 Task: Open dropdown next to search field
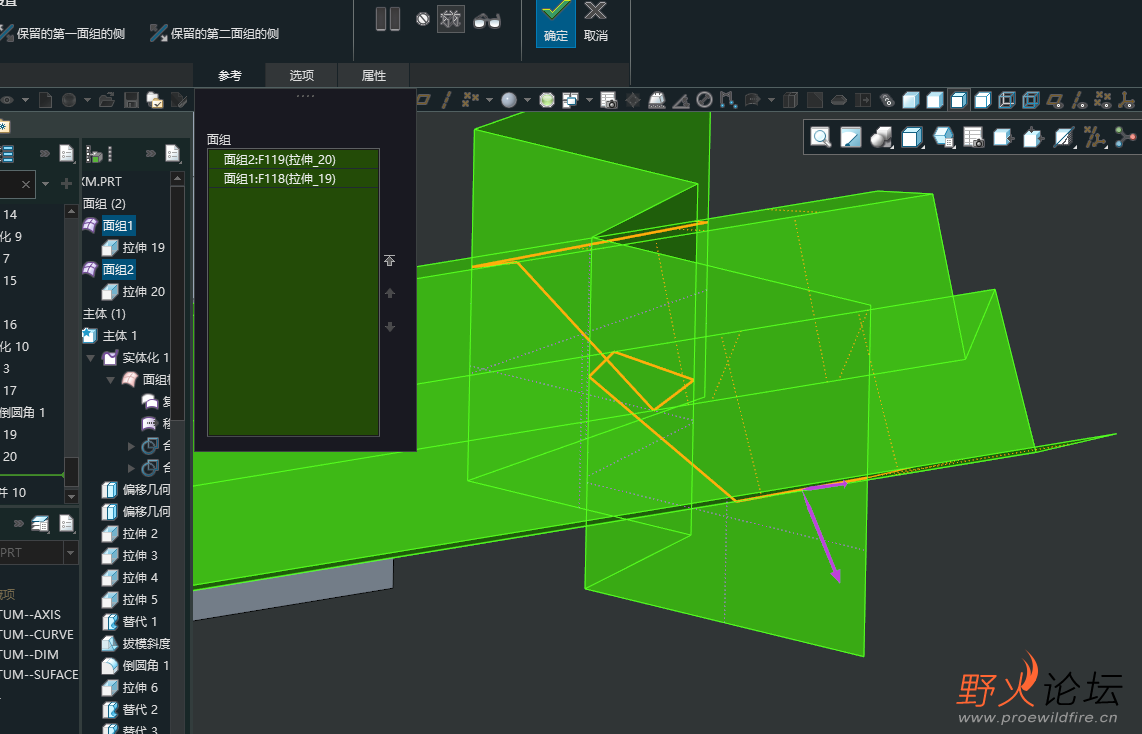tap(46, 184)
